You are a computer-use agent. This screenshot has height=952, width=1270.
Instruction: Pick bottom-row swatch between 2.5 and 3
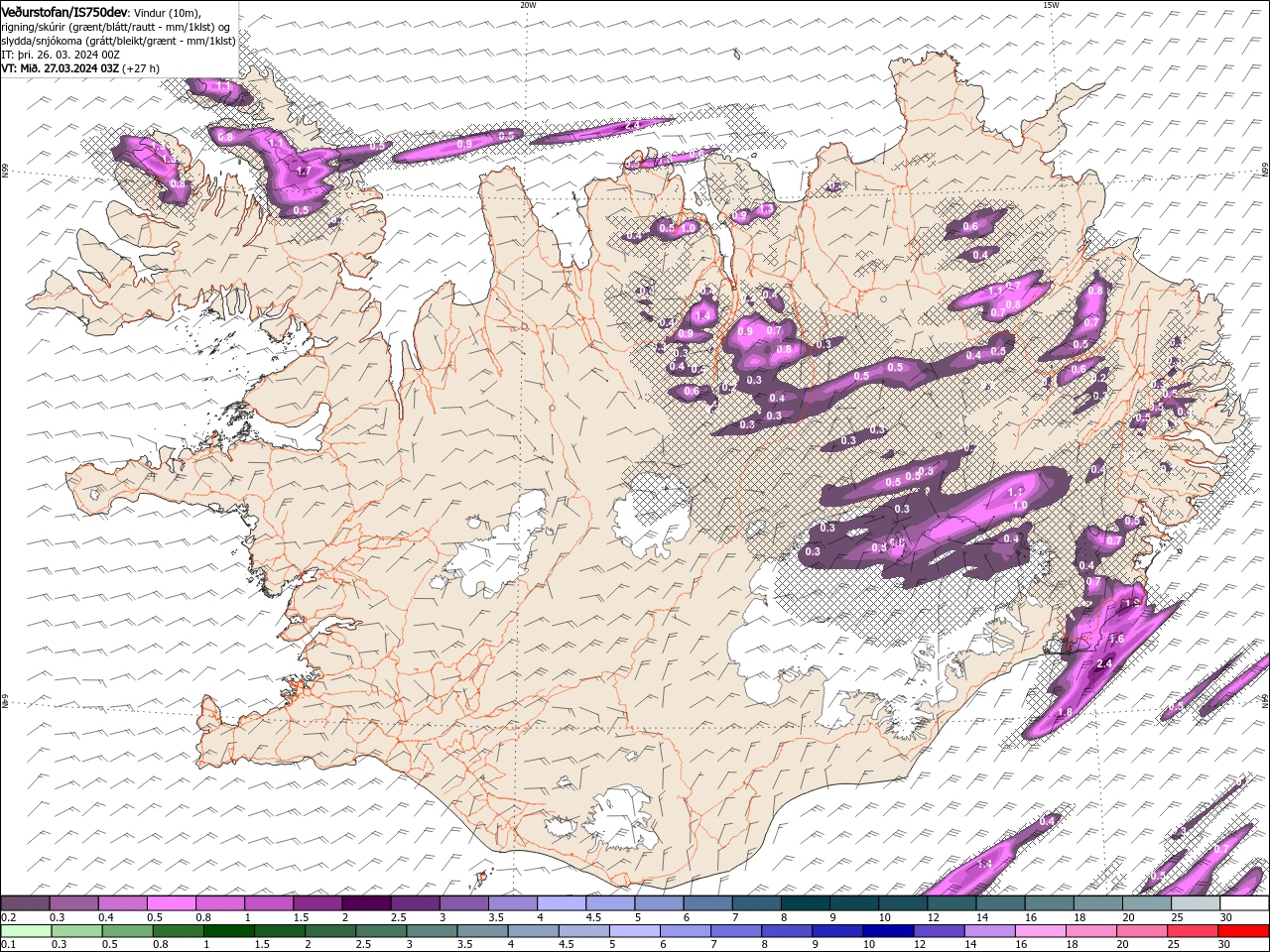click(x=381, y=931)
